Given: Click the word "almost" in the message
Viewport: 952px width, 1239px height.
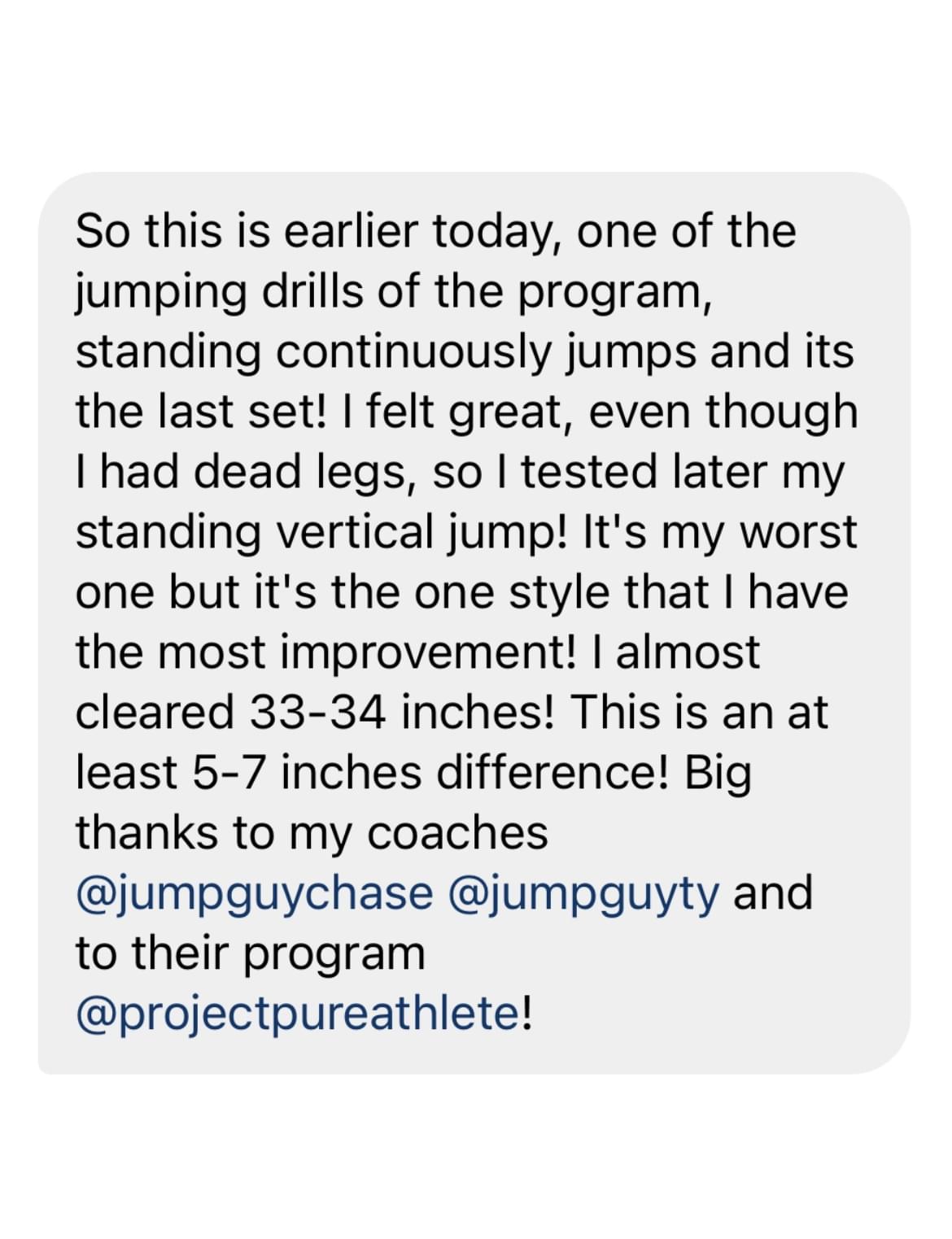Looking at the screenshot, I should coord(688,652).
